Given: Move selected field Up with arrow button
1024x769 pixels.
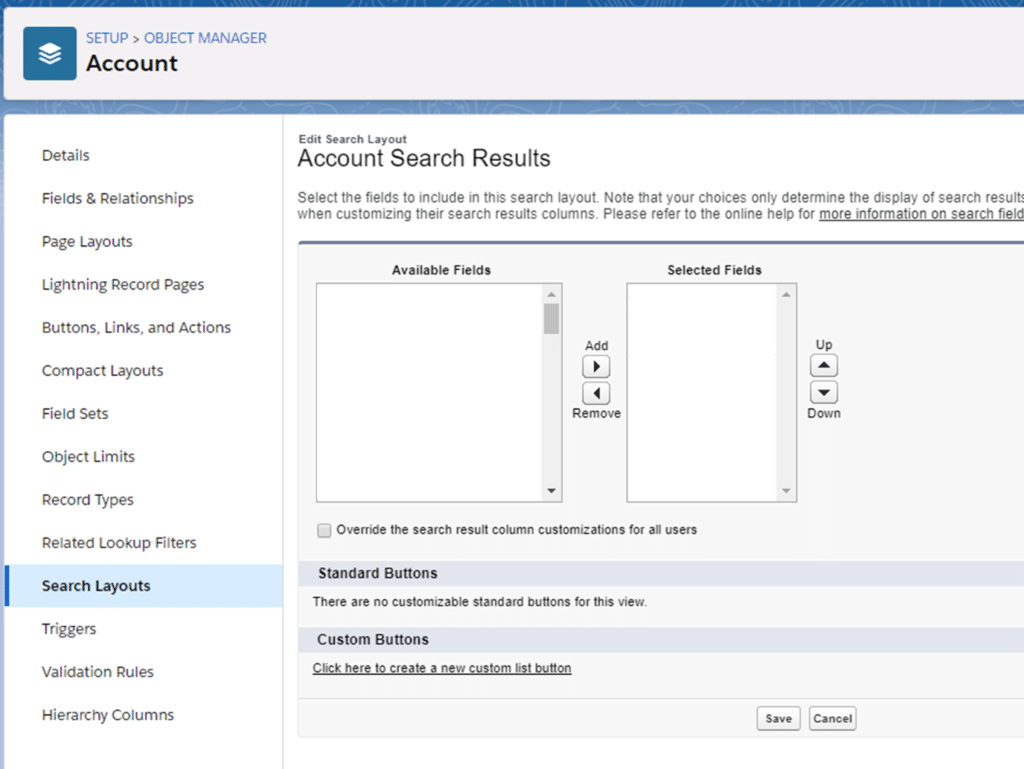Looking at the screenshot, I should click(x=824, y=366).
